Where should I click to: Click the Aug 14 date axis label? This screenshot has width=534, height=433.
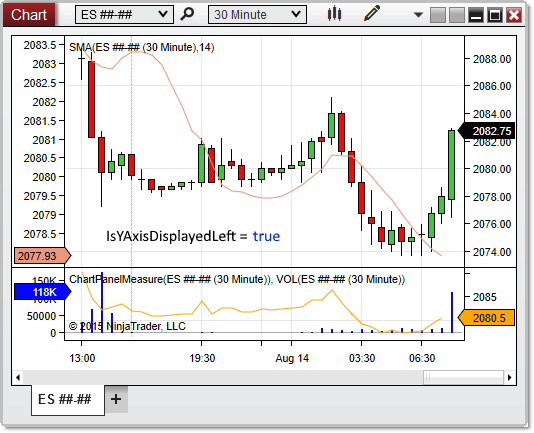pos(292,358)
